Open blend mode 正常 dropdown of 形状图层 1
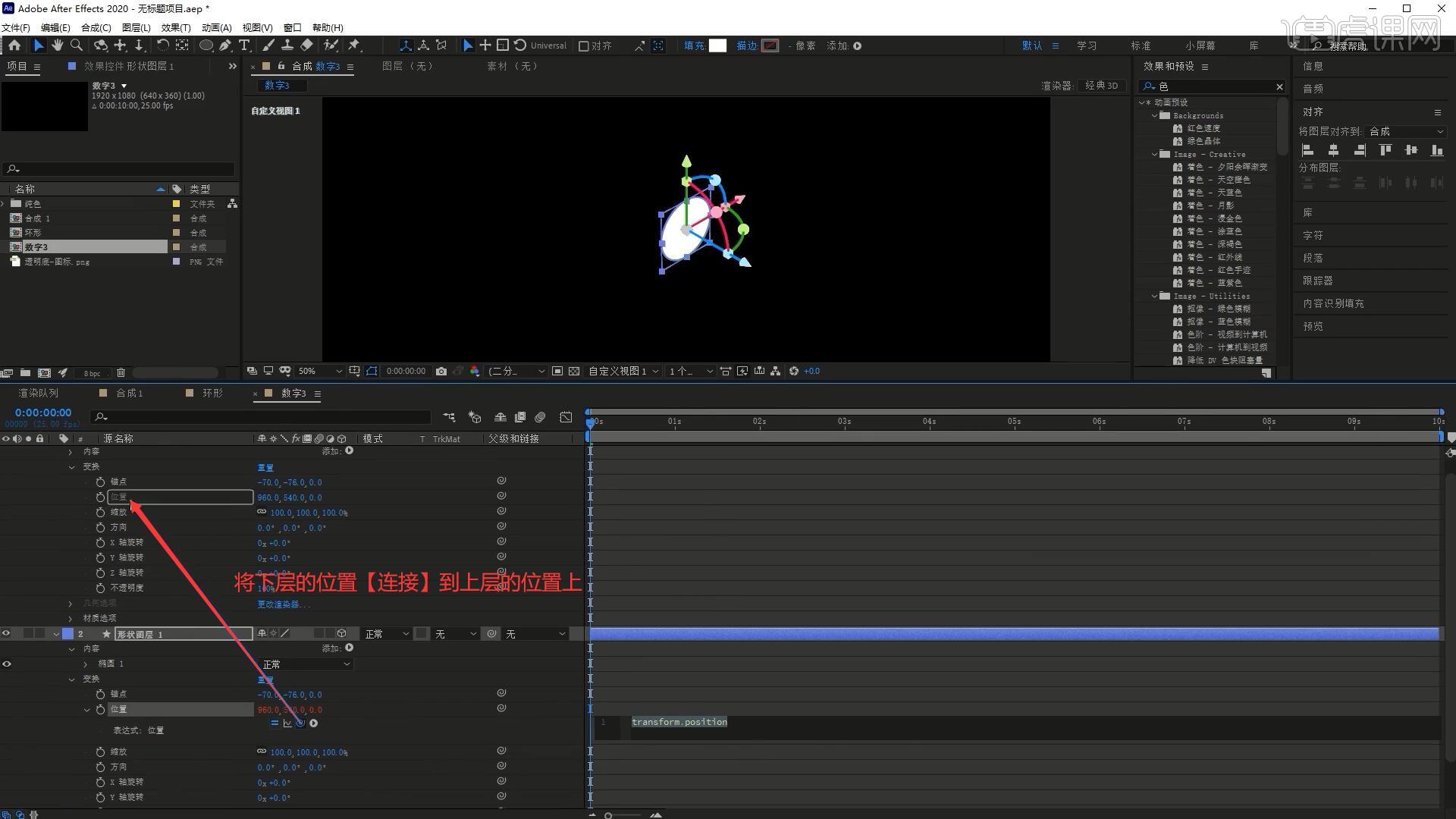This screenshot has width=1456, height=819. tap(387, 634)
